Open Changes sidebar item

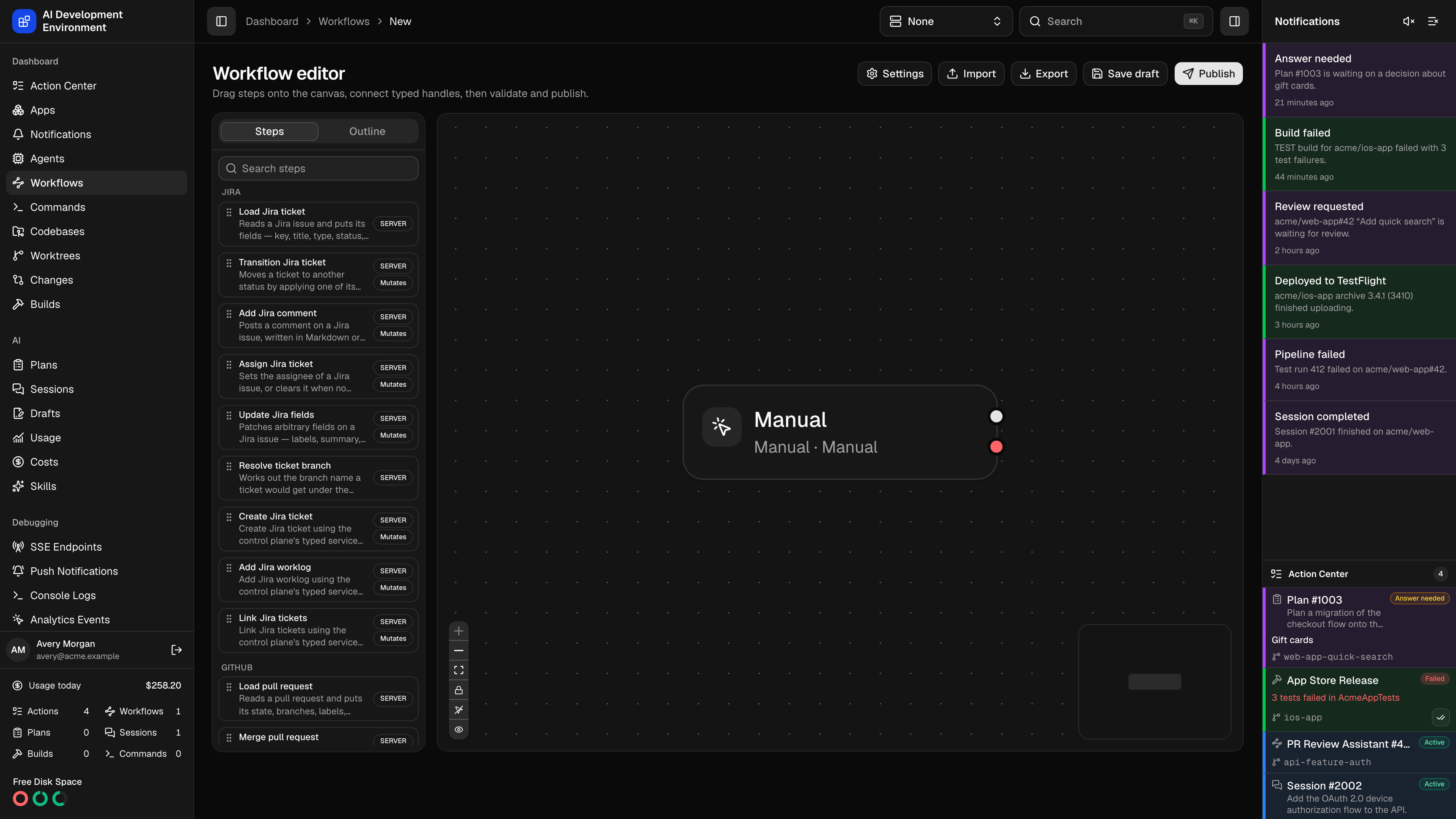click(97, 280)
